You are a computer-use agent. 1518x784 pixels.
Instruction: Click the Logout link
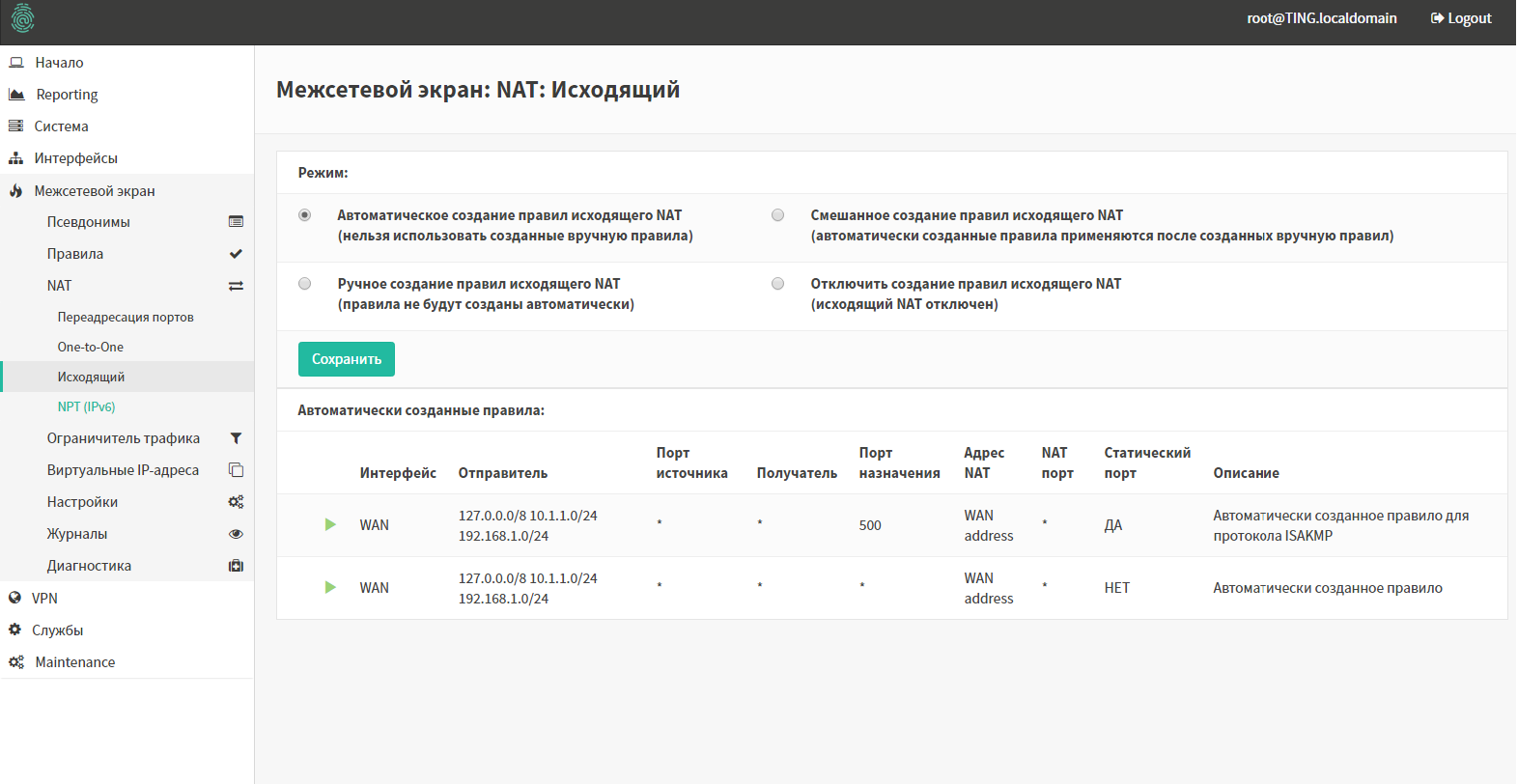tap(1461, 18)
